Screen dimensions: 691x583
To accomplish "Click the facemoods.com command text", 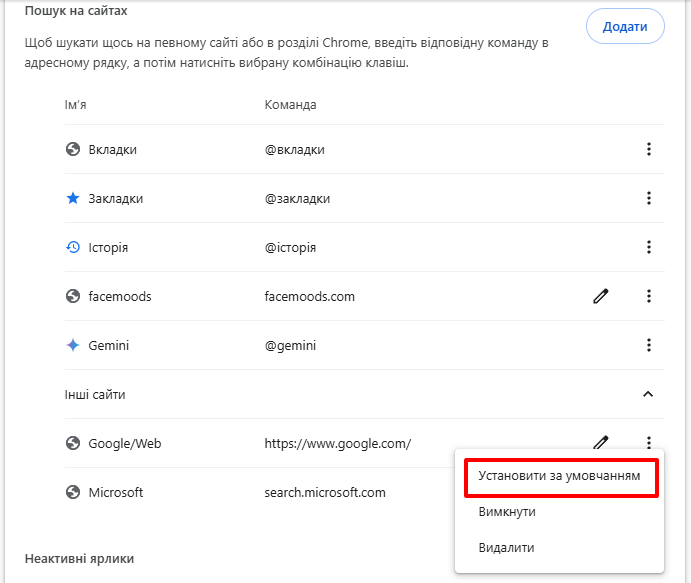I will point(309,297).
